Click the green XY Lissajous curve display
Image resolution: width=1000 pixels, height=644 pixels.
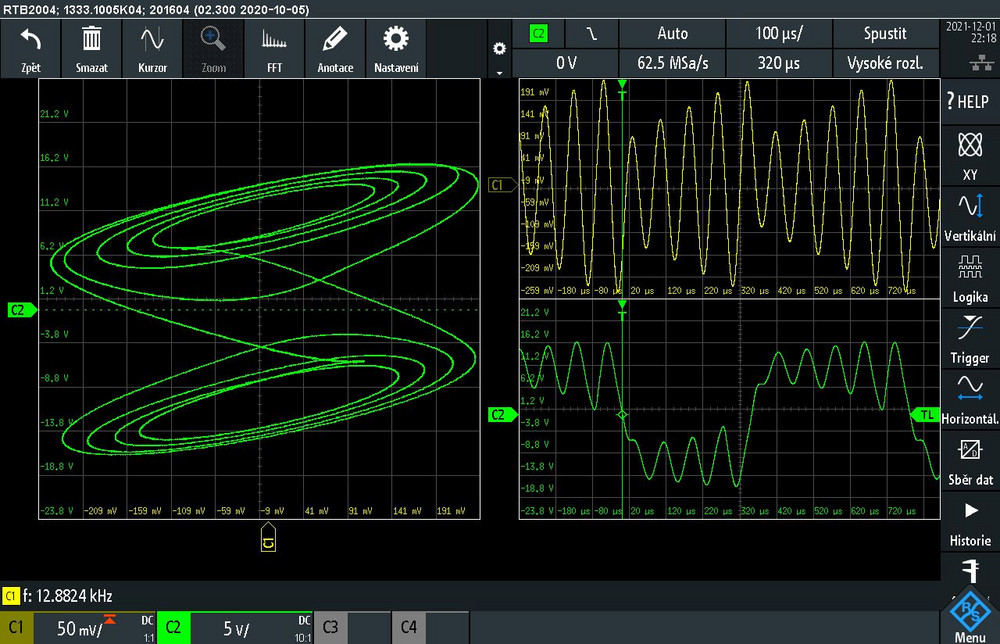260,299
